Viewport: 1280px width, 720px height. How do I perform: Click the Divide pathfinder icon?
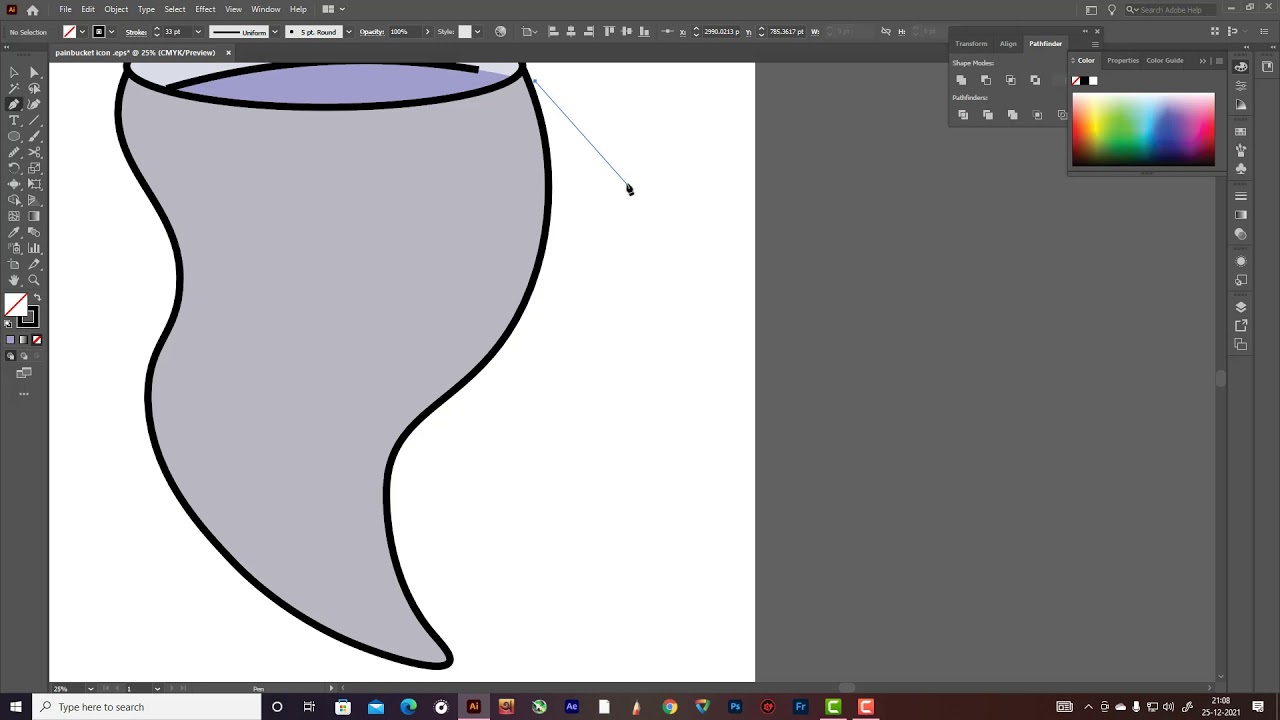[x=963, y=115]
